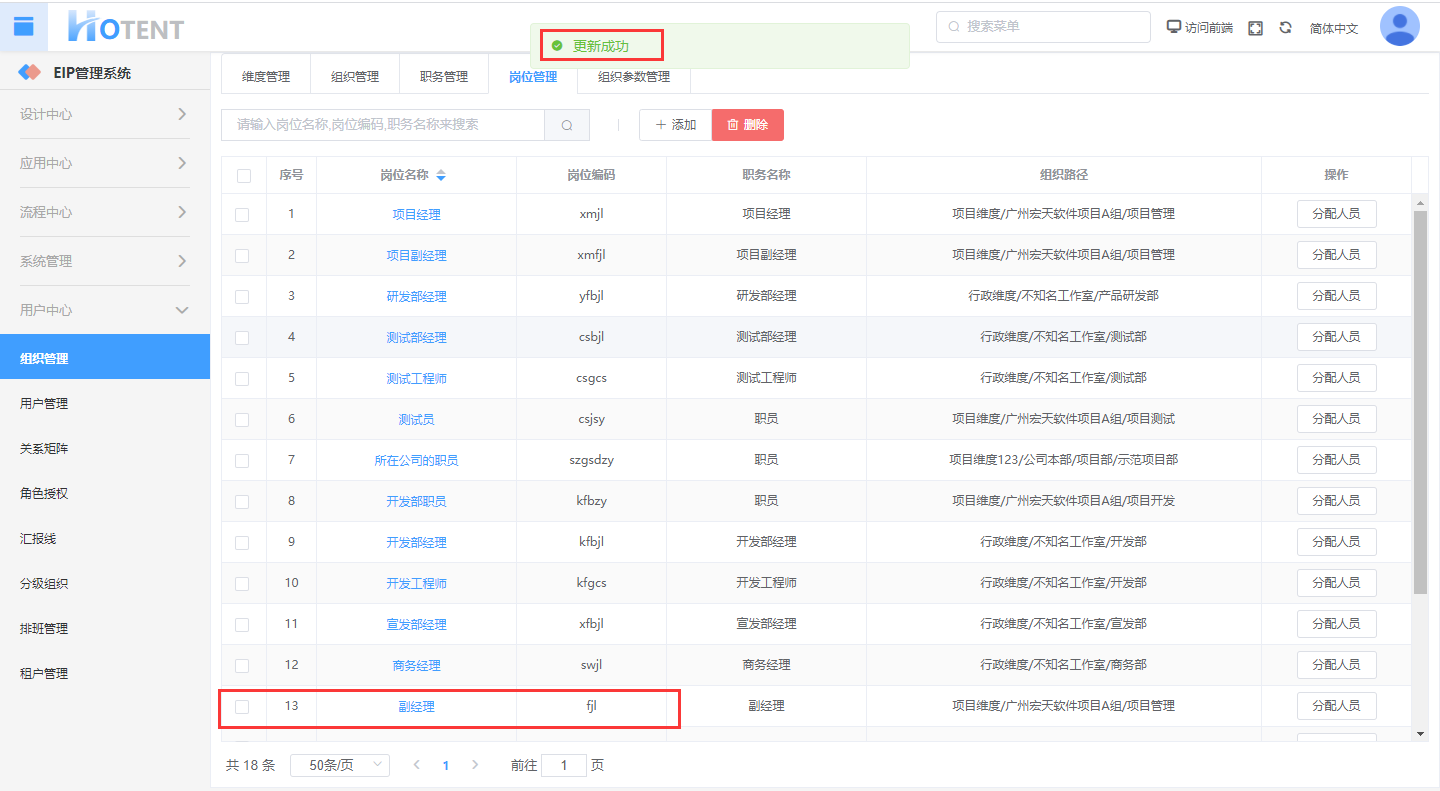Open the 测试工程师 position link
The height and width of the screenshot is (791, 1440).
416,379
